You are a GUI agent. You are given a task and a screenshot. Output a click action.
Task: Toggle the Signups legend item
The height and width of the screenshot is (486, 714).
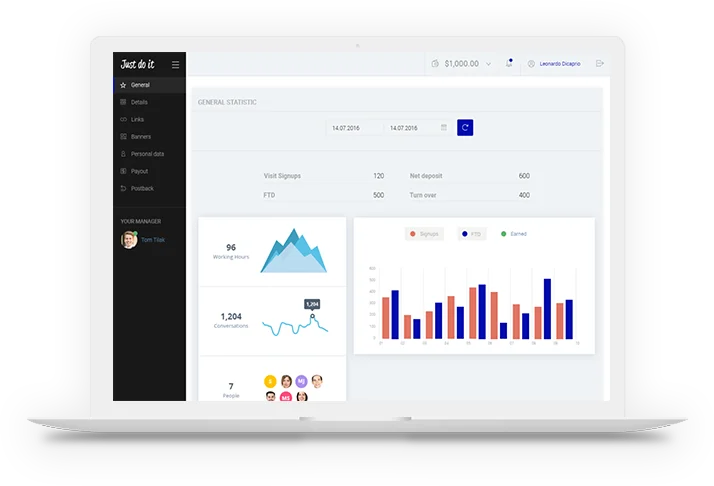(x=424, y=234)
